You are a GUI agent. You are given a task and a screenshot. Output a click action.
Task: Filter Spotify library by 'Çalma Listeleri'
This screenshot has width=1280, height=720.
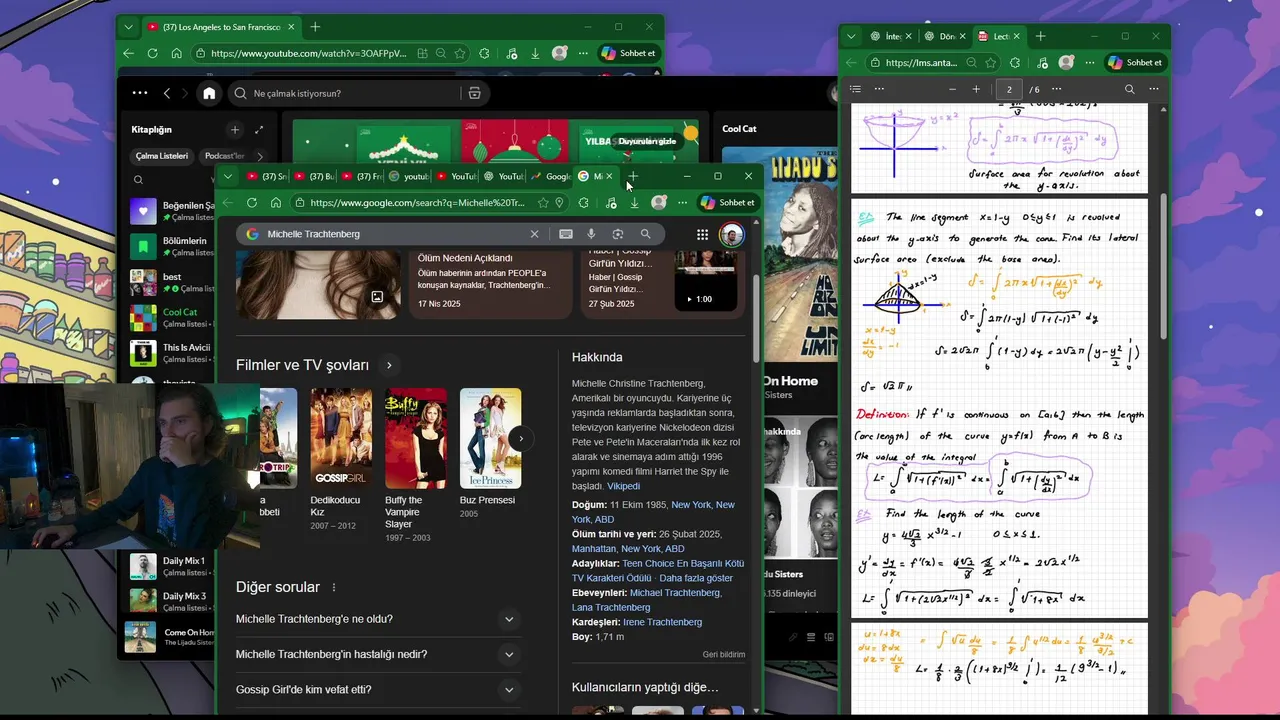click(x=162, y=156)
